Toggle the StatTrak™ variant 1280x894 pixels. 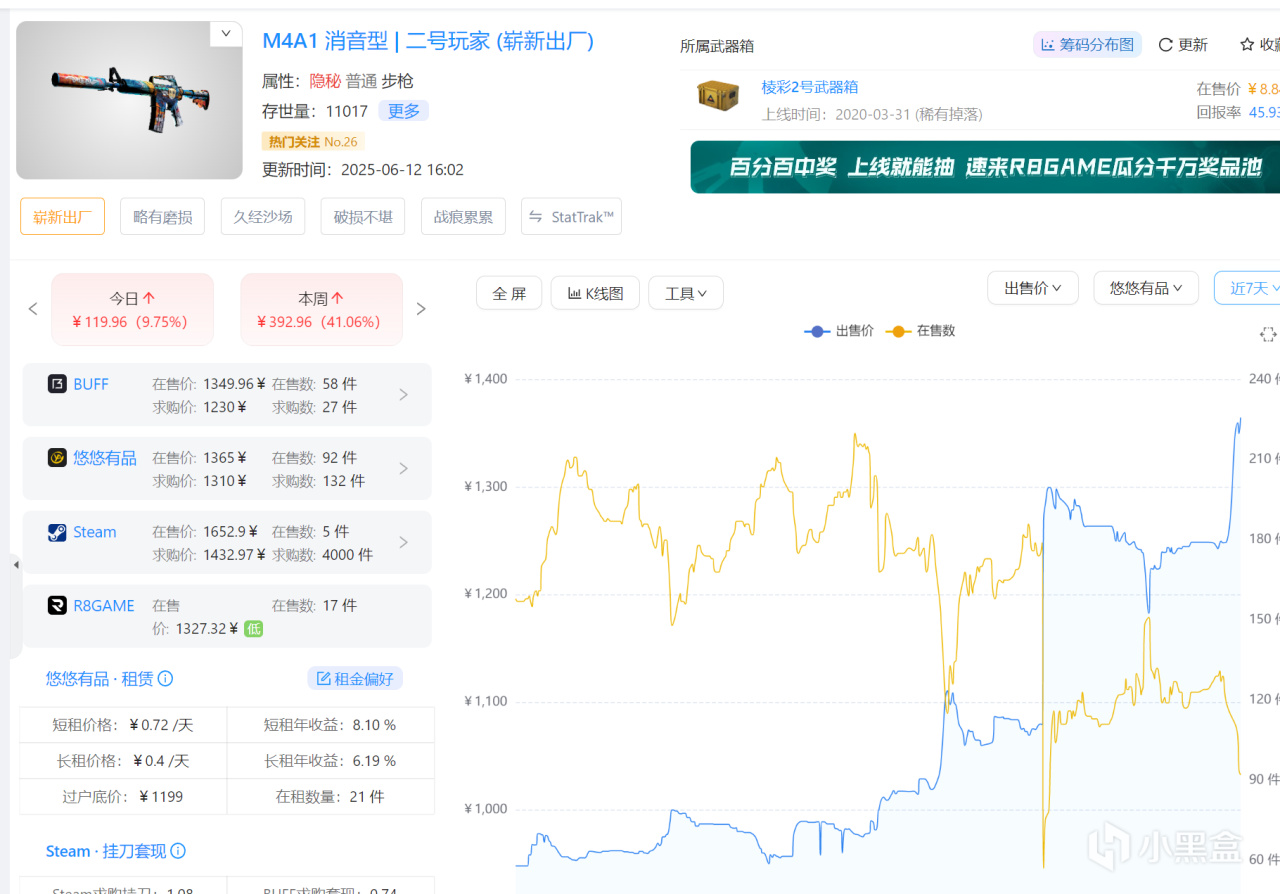tap(571, 216)
